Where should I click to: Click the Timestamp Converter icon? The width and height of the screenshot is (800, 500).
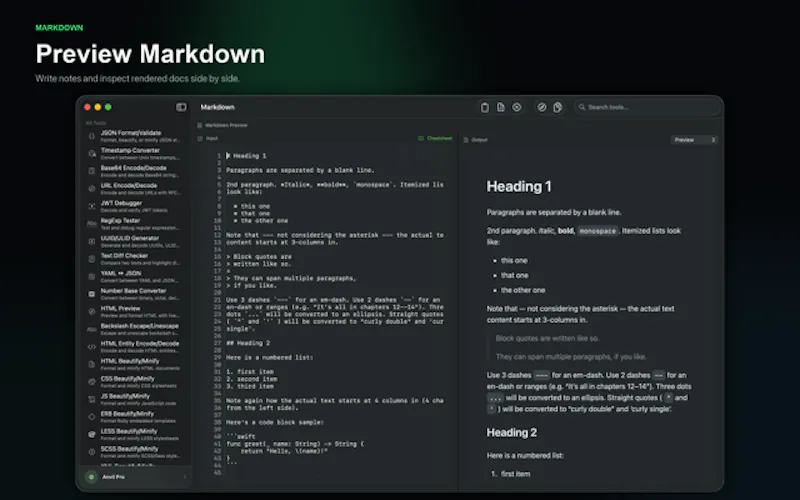[x=92, y=154]
